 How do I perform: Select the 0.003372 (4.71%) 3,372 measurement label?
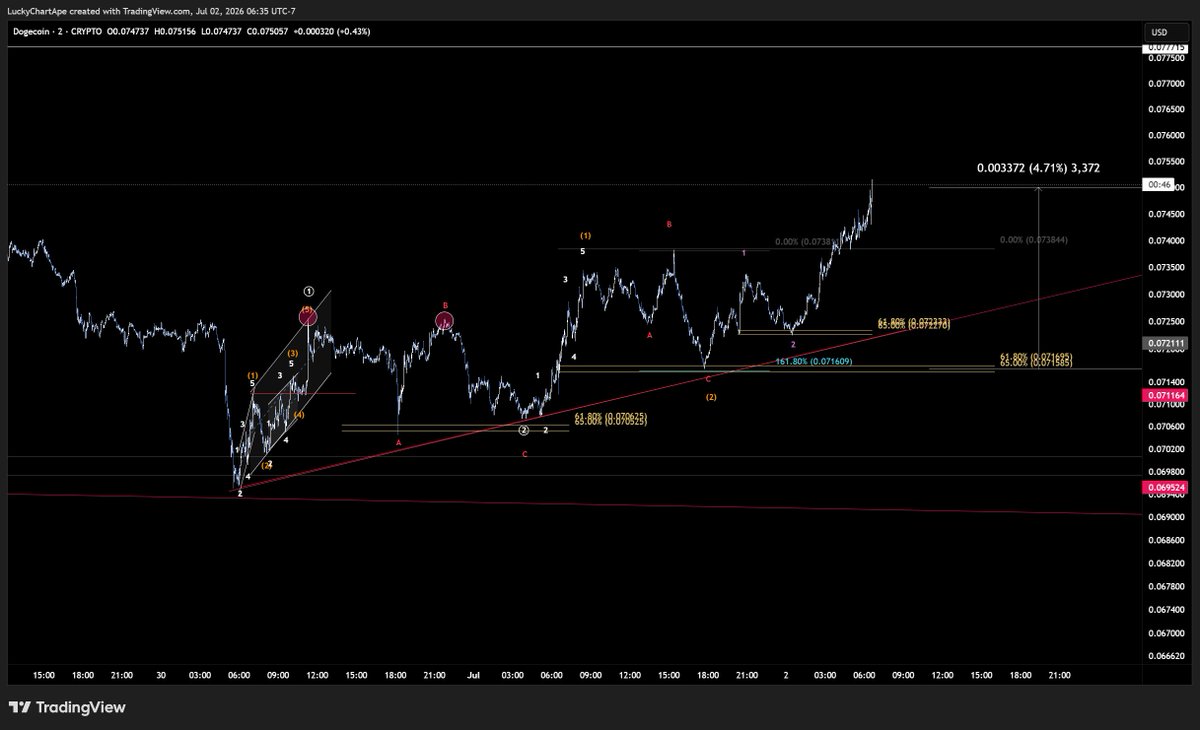click(1038, 168)
